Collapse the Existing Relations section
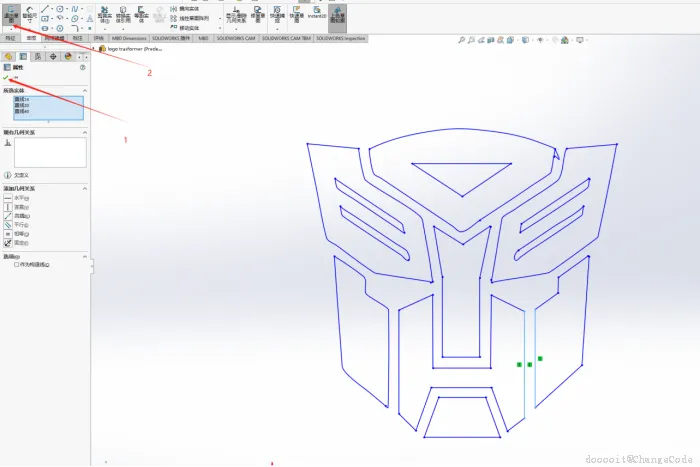Viewport: 700px width, 467px height. (83, 132)
